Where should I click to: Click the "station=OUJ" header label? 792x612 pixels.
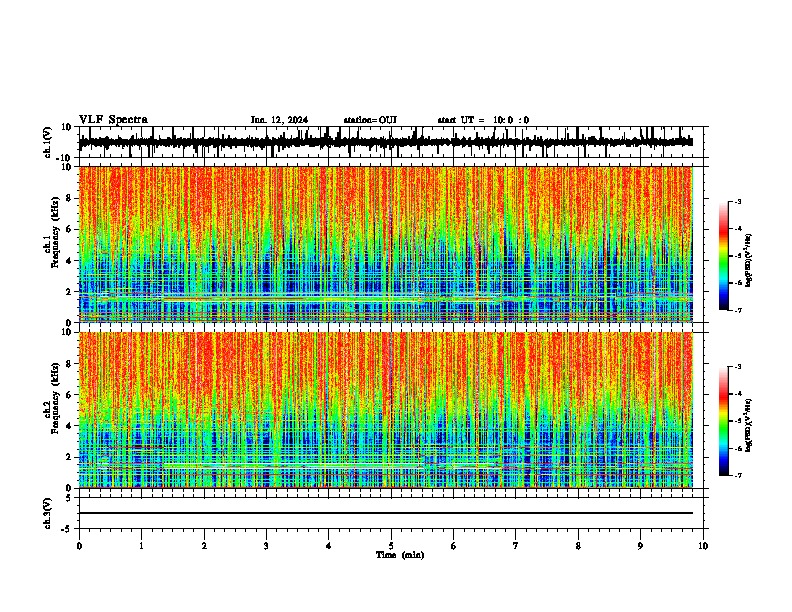(370, 120)
